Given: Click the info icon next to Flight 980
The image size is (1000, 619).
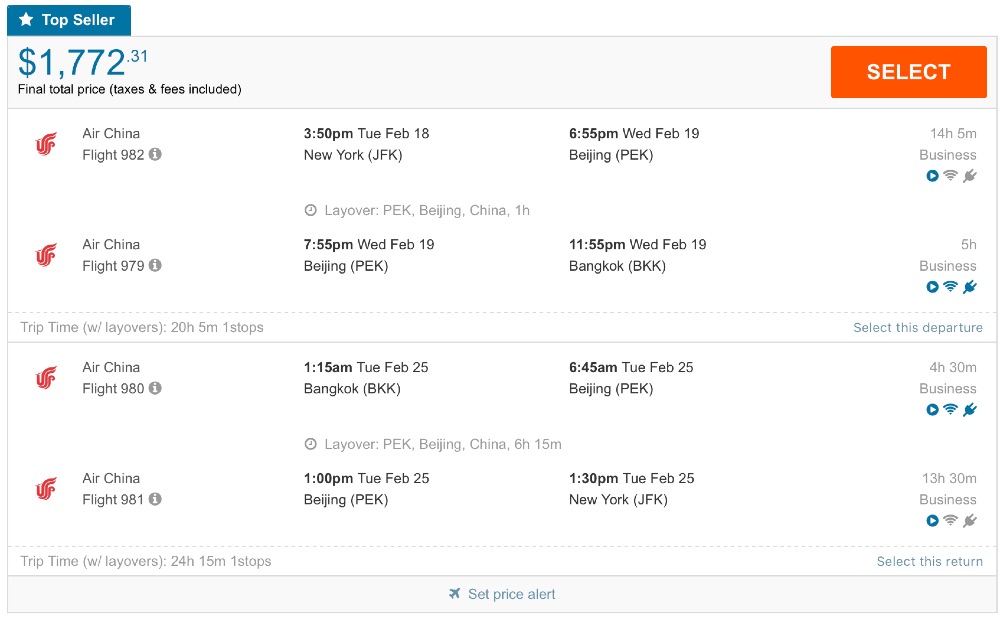Looking at the screenshot, I should coord(155,389).
